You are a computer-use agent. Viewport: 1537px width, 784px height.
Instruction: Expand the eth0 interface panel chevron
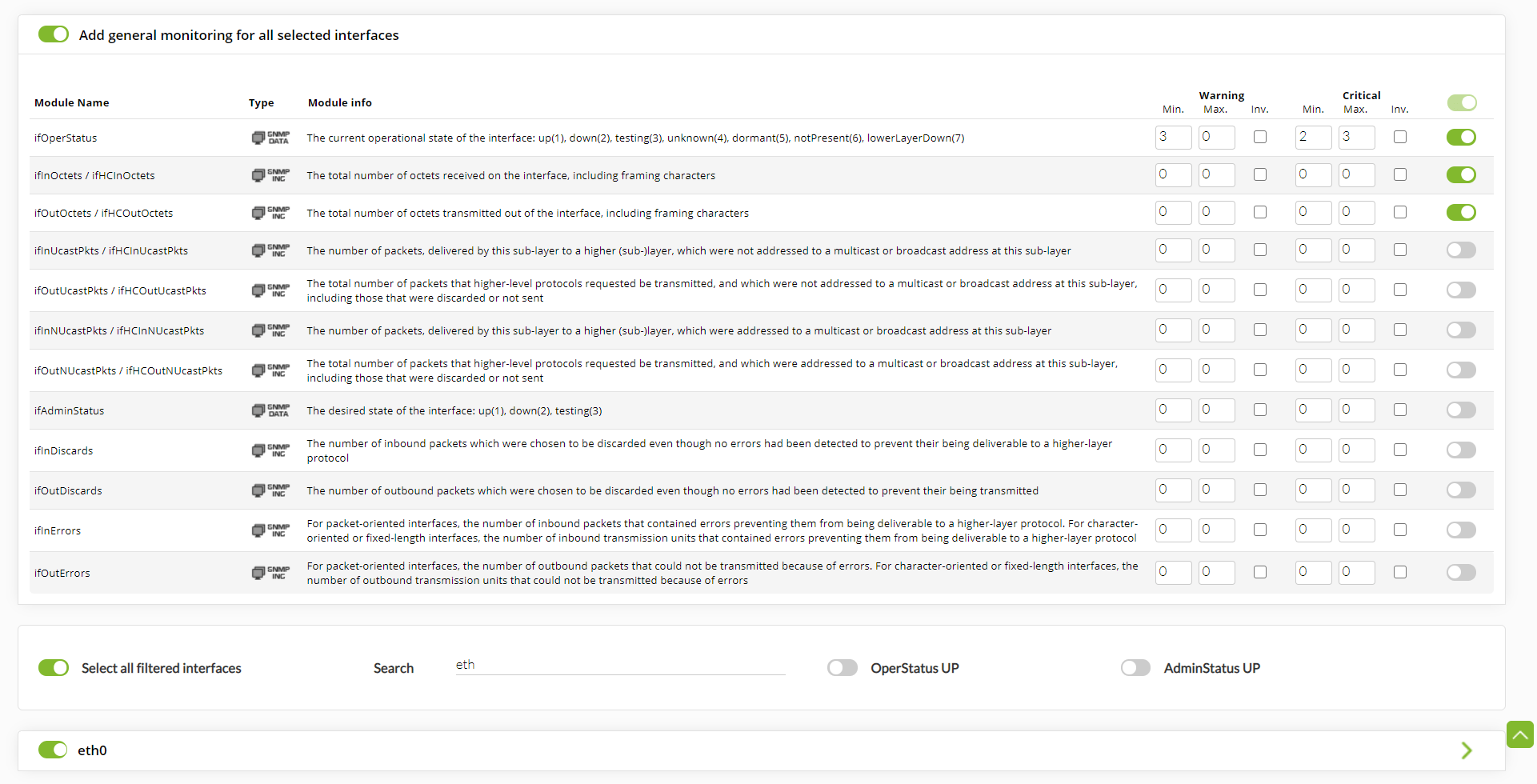coord(1467,750)
